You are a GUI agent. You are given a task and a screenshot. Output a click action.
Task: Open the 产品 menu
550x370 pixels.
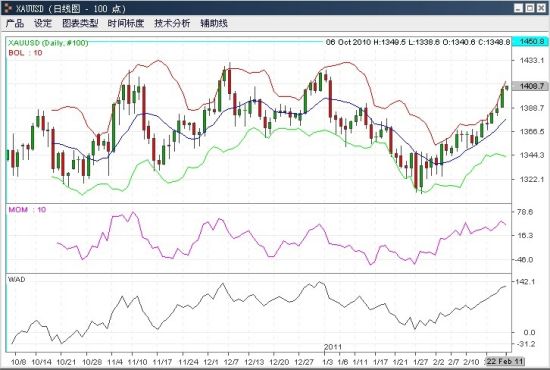pyautogui.click(x=15, y=23)
